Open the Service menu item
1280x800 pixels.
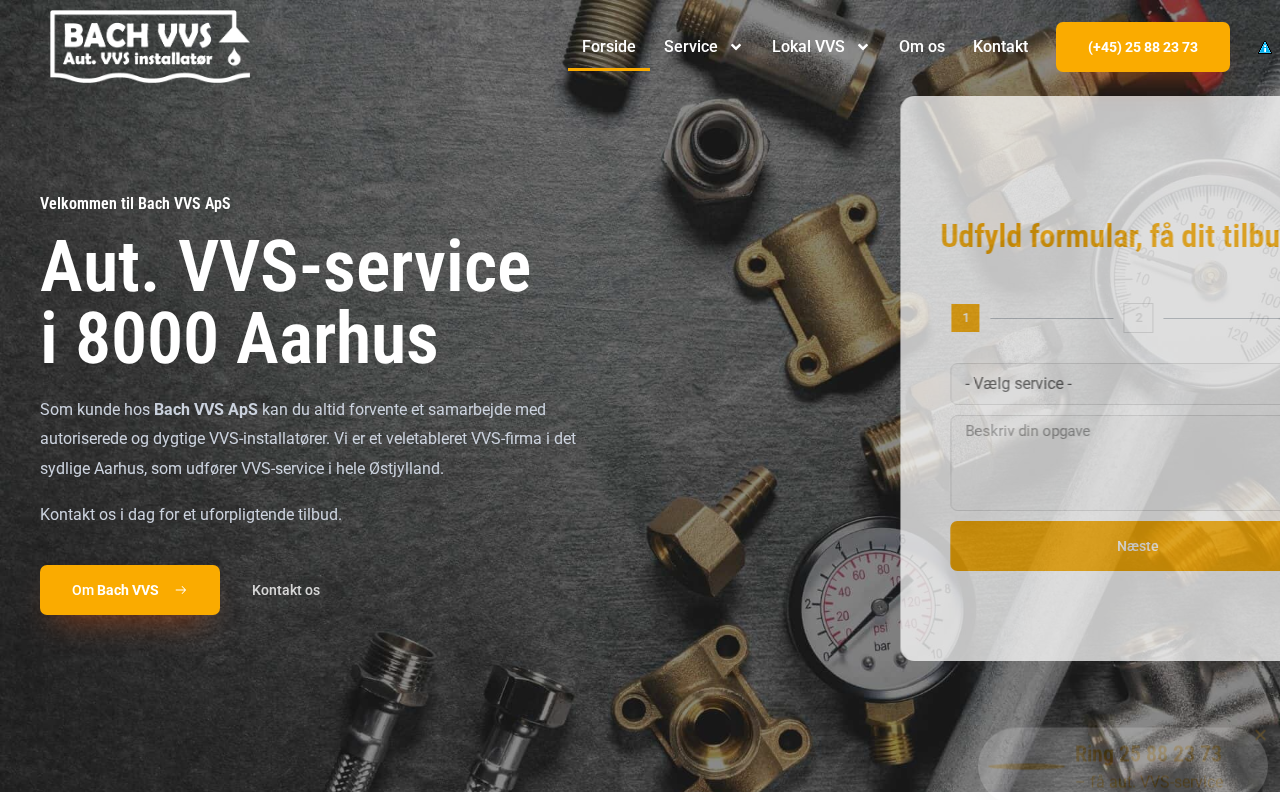point(691,47)
